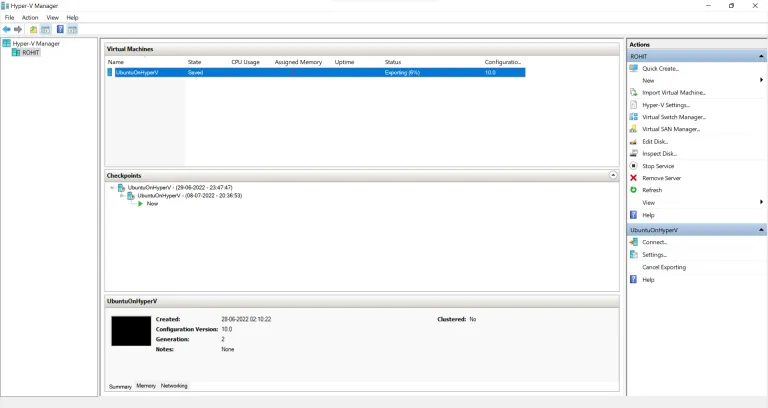Click the Up one level folder icon
The width and height of the screenshot is (768, 408).
point(33,29)
